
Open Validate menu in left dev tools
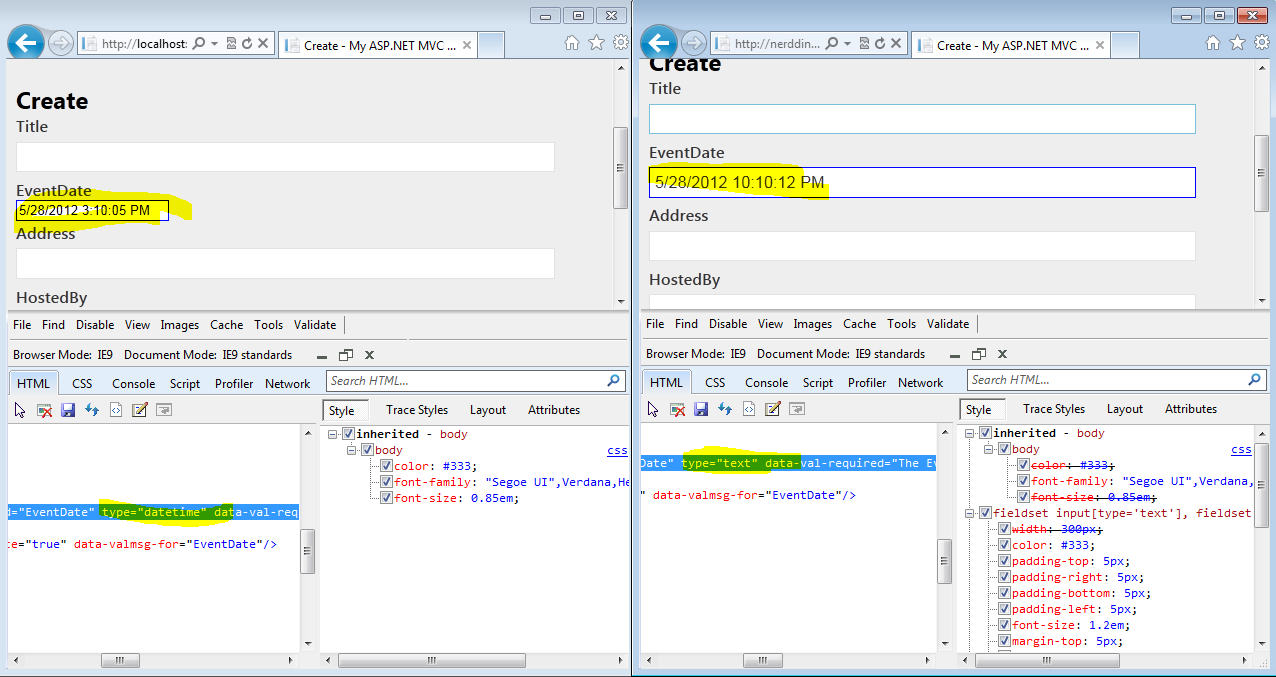point(315,325)
